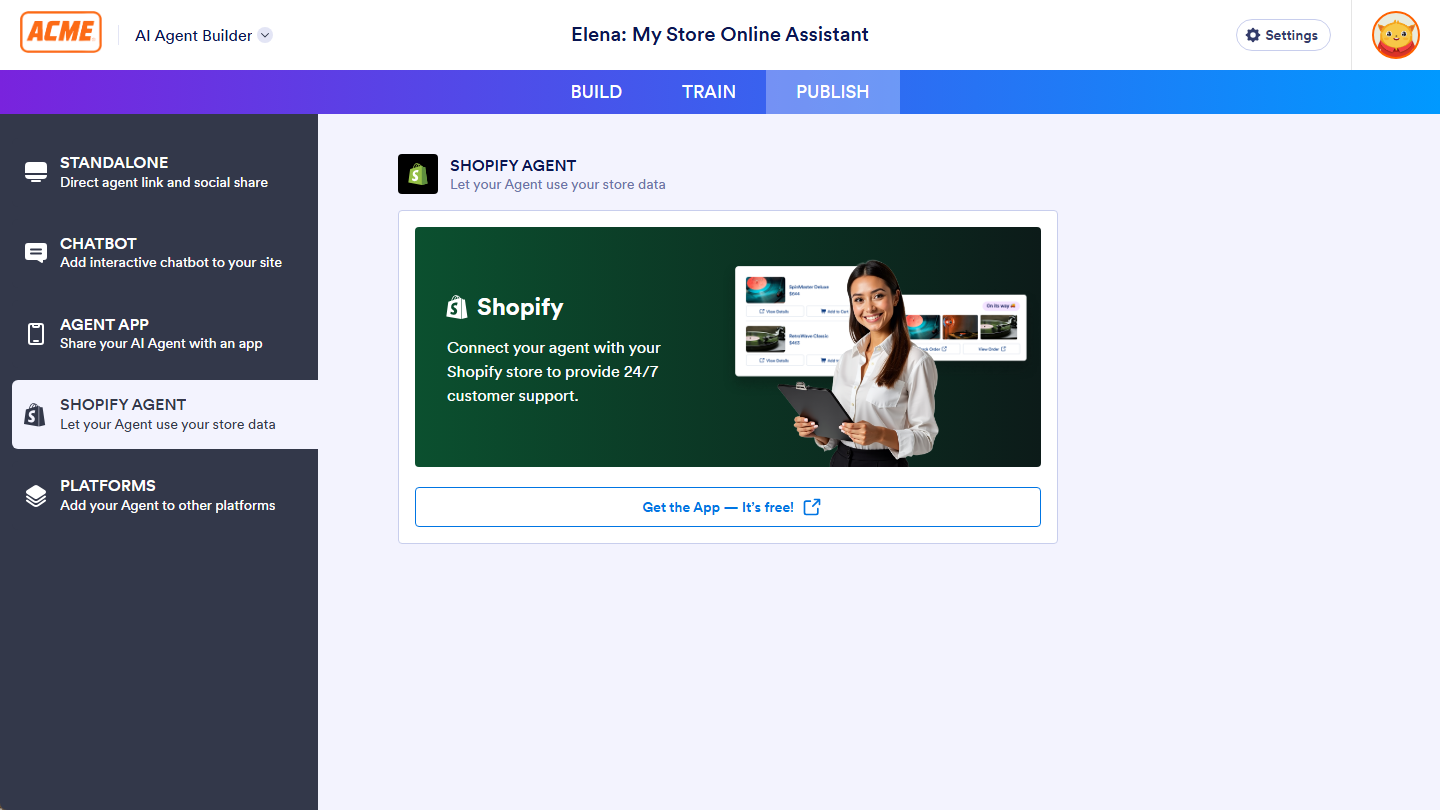1440x810 pixels.
Task: Open Settings
Action: tap(1283, 35)
